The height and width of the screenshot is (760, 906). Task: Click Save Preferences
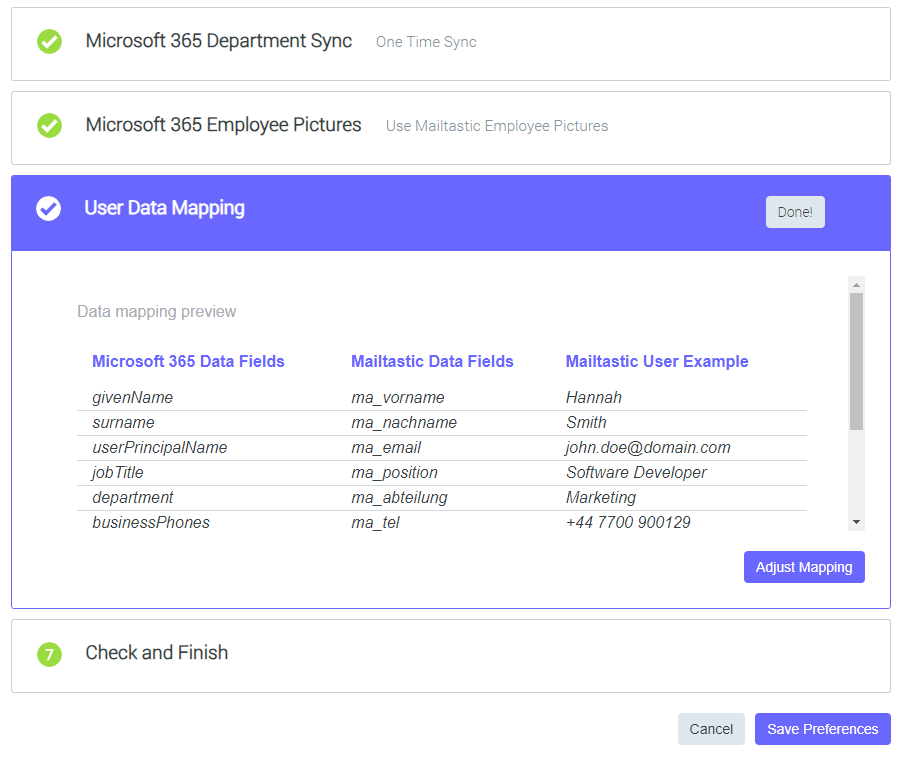822,729
